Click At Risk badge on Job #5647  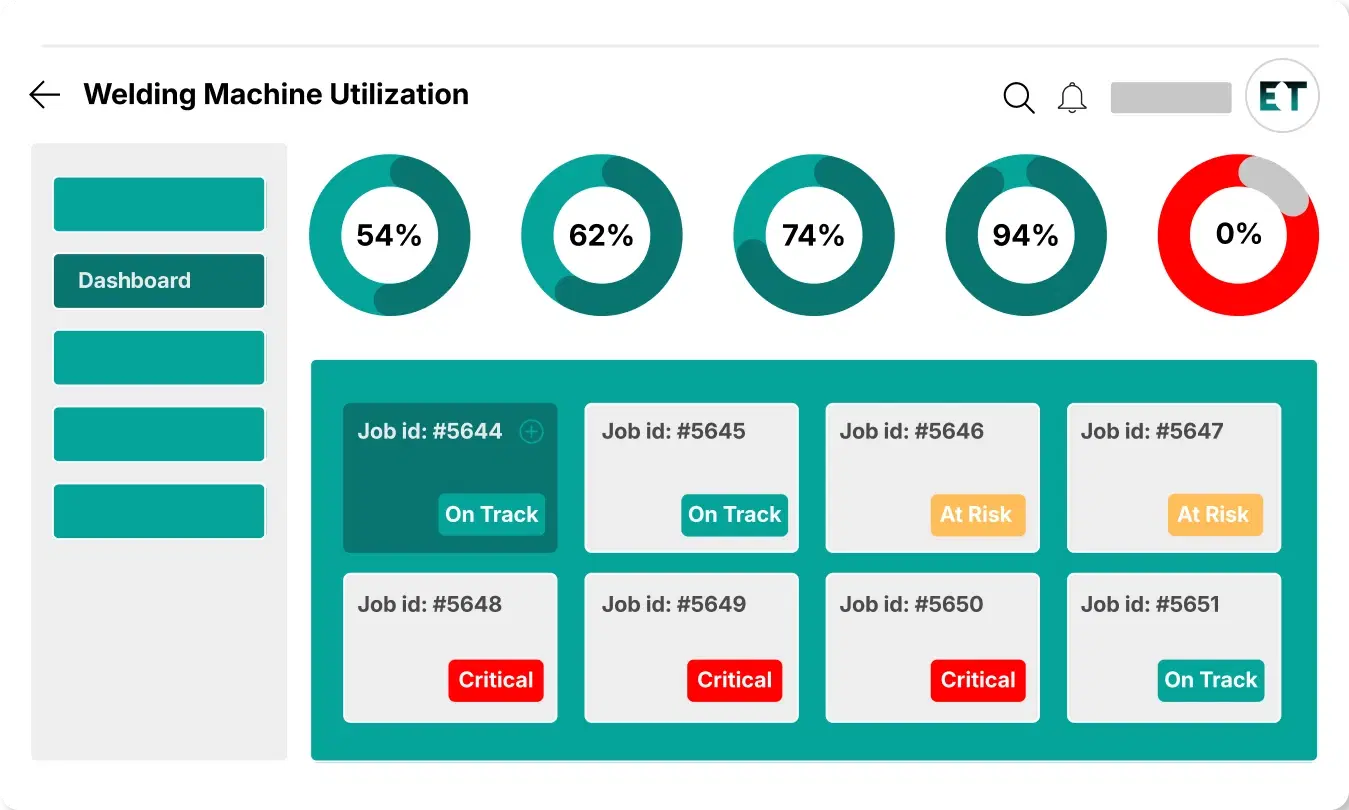pyautogui.click(x=1214, y=515)
